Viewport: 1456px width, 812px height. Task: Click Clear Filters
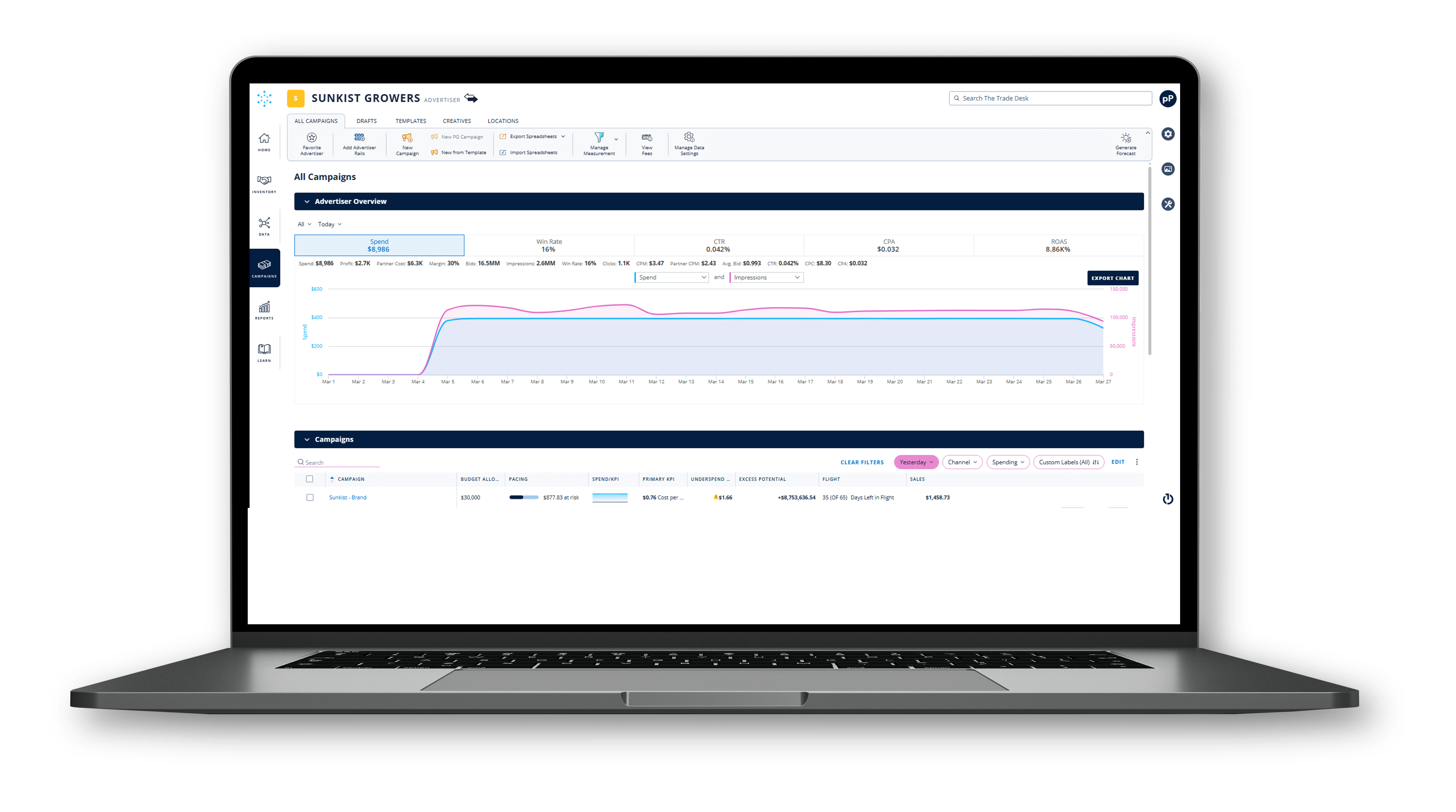click(x=861, y=462)
